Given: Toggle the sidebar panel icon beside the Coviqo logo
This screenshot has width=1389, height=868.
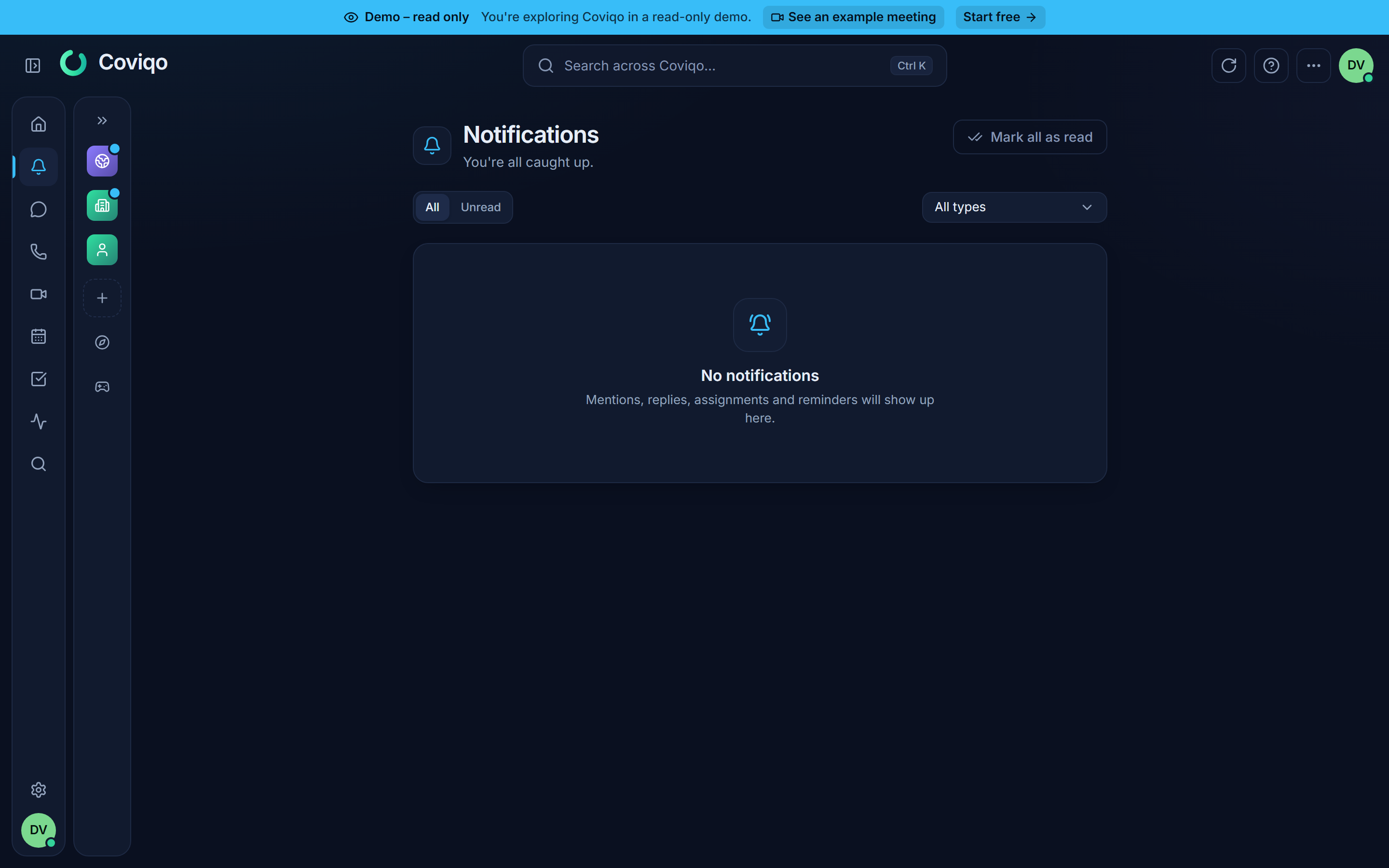Looking at the screenshot, I should click(x=33, y=66).
